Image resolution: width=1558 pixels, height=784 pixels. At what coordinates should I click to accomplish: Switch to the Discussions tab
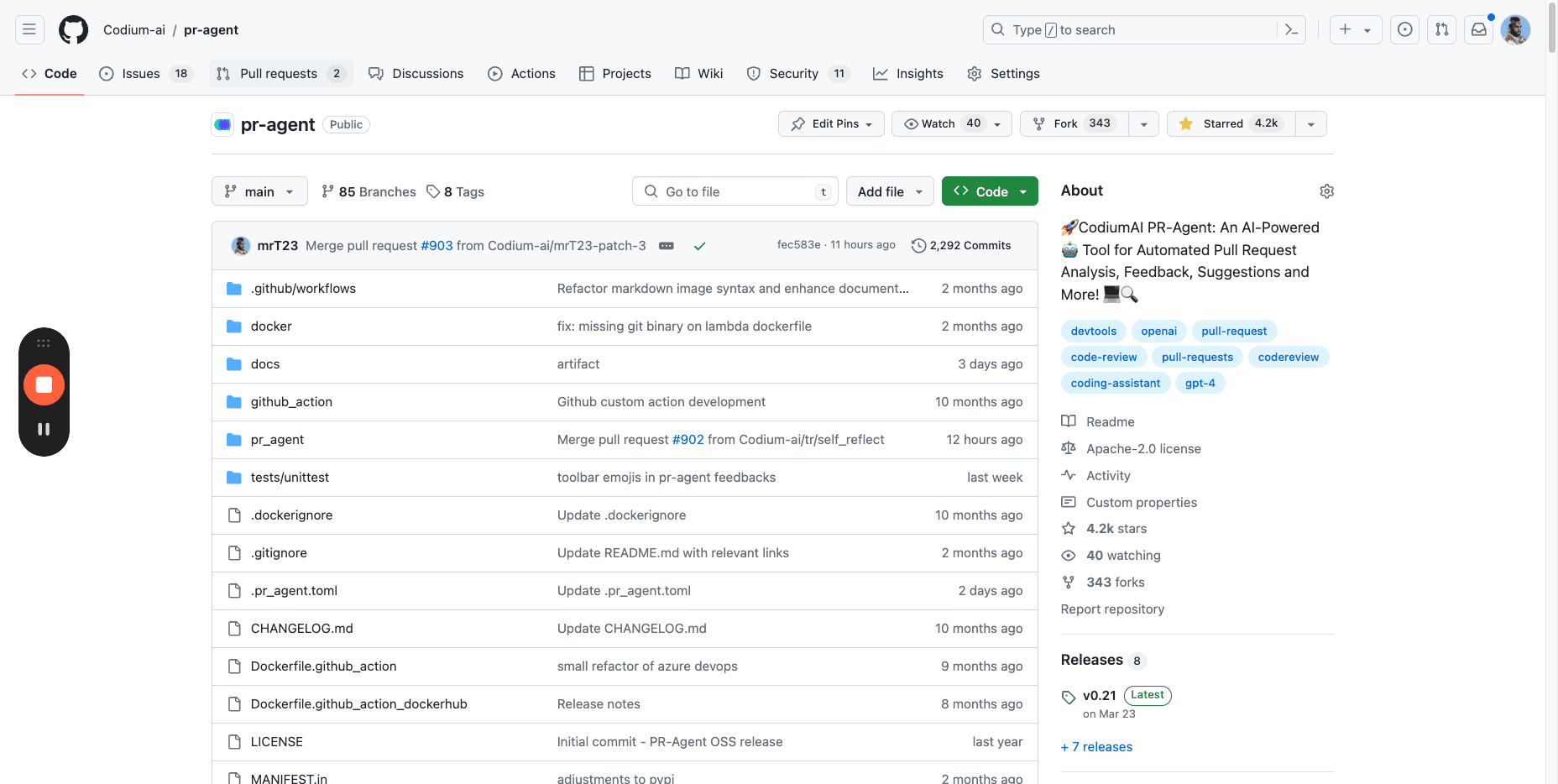pos(416,73)
